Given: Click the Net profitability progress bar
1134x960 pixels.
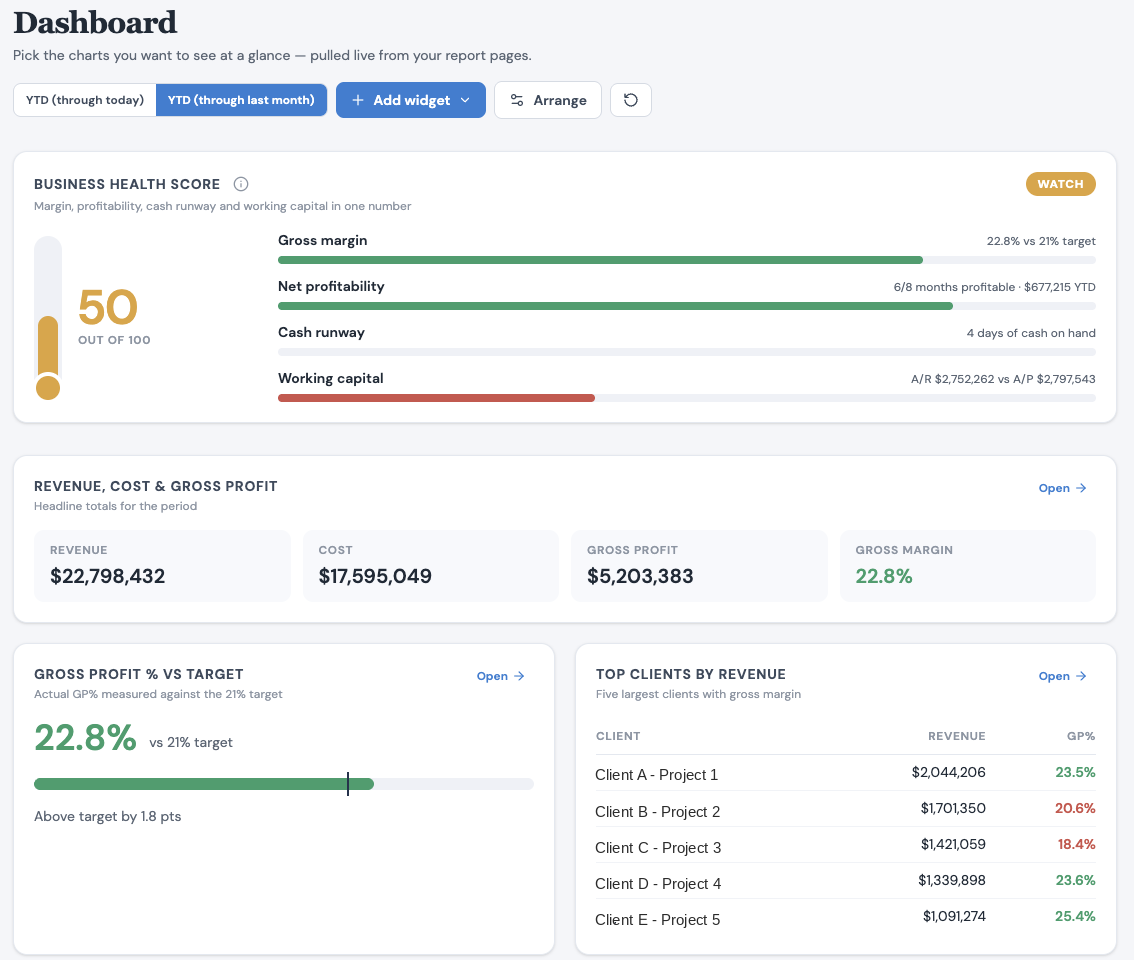Looking at the screenshot, I should [x=686, y=306].
